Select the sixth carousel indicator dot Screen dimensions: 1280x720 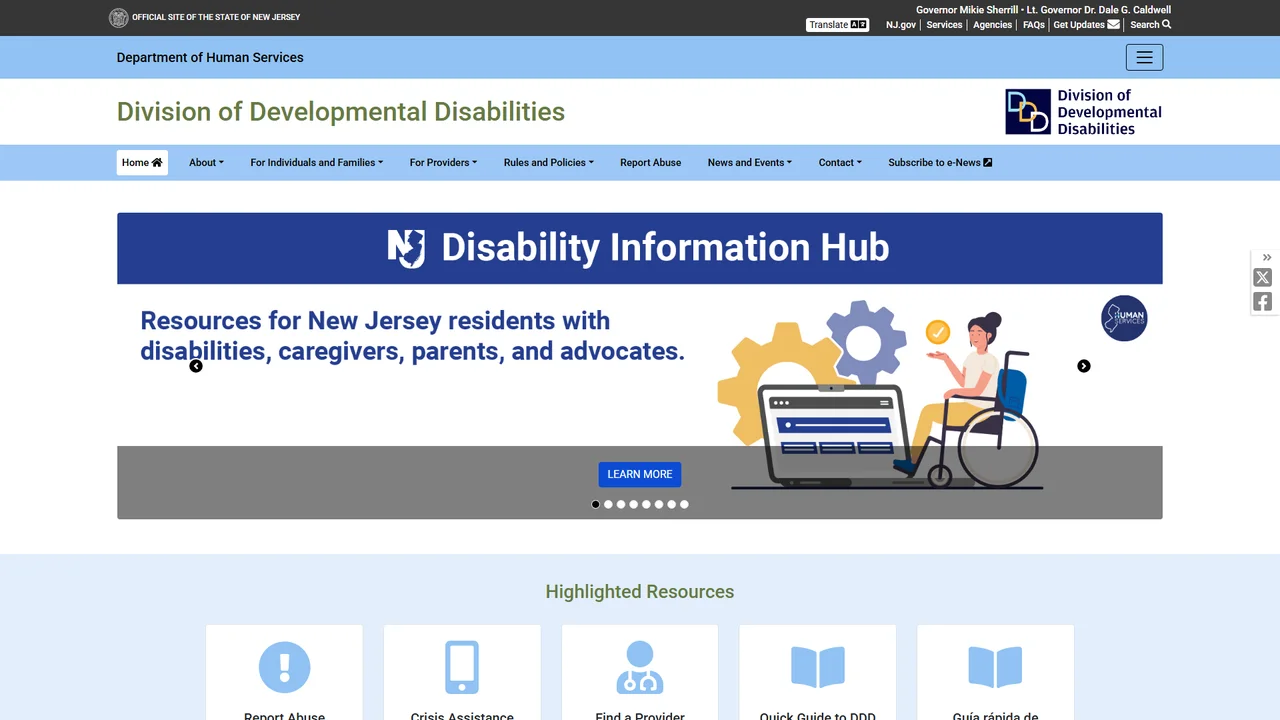[x=659, y=504]
